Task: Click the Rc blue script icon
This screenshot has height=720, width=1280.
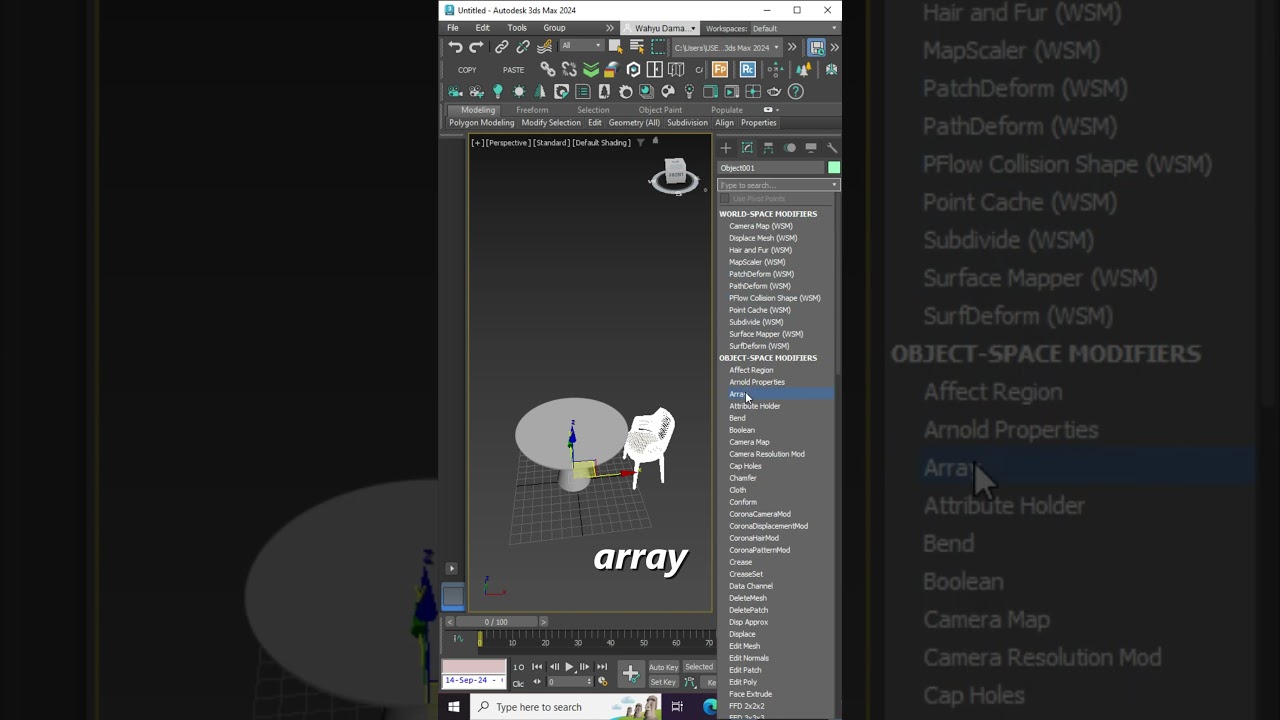Action: point(747,69)
